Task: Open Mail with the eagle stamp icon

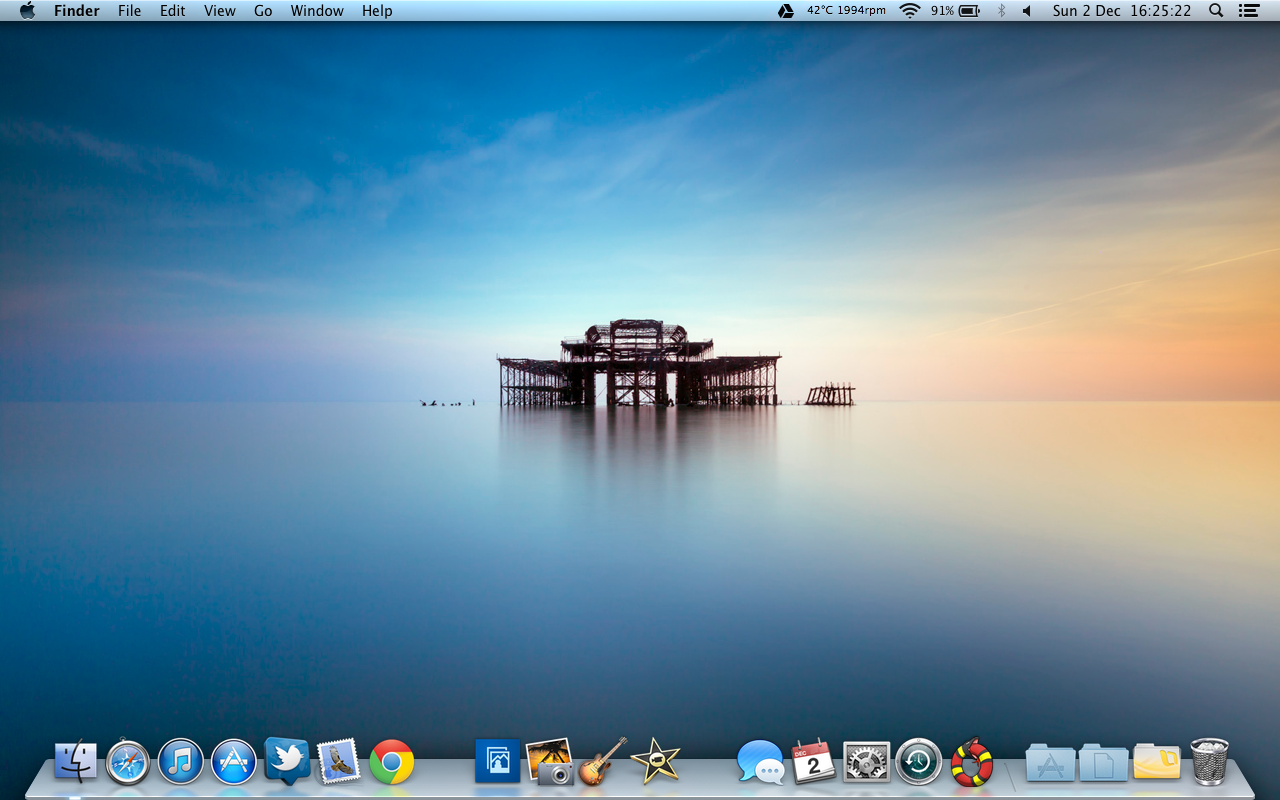Action: [x=339, y=762]
